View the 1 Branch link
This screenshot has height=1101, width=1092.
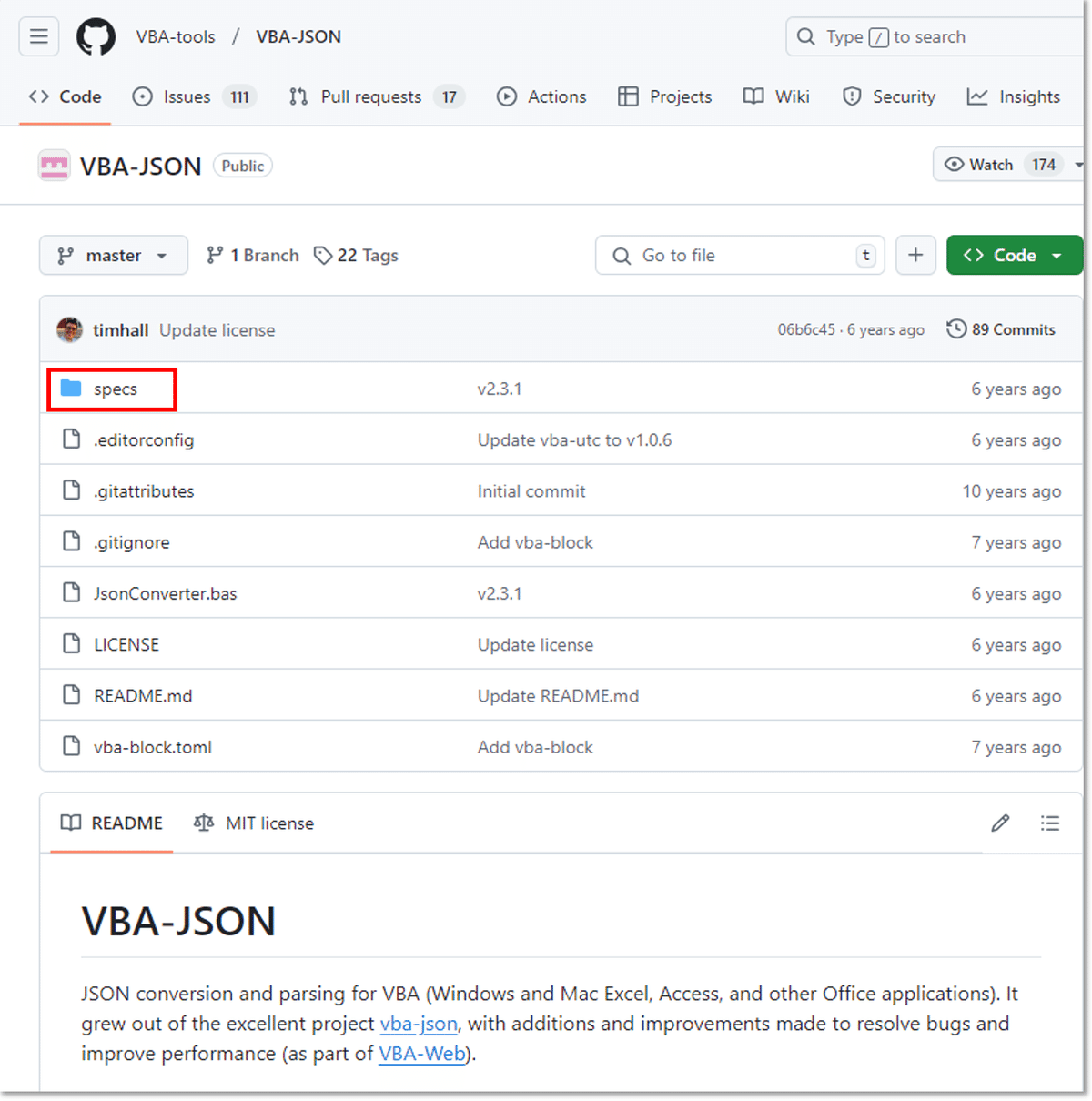[253, 256]
